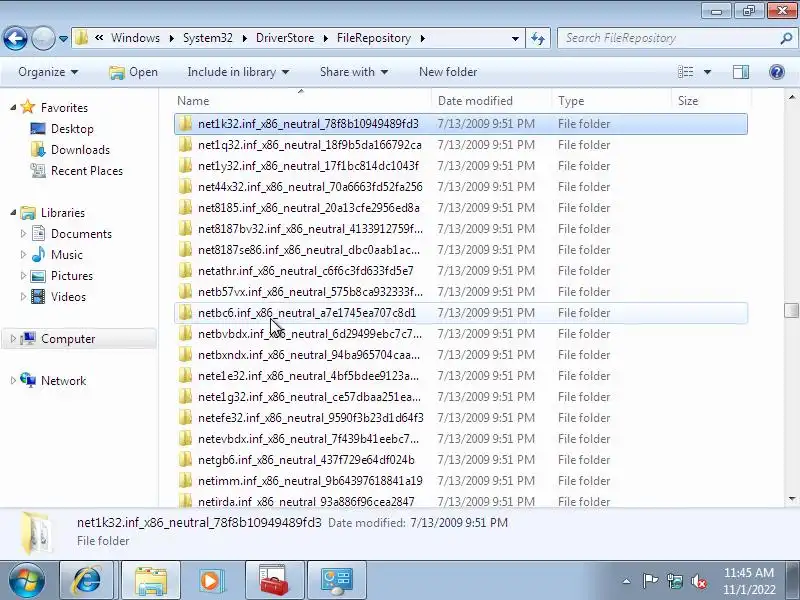Image resolution: width=800 pixels, height=600 pixels.
Task: Click folder icon of netefe32.inf row
Action: click(186, 417)
